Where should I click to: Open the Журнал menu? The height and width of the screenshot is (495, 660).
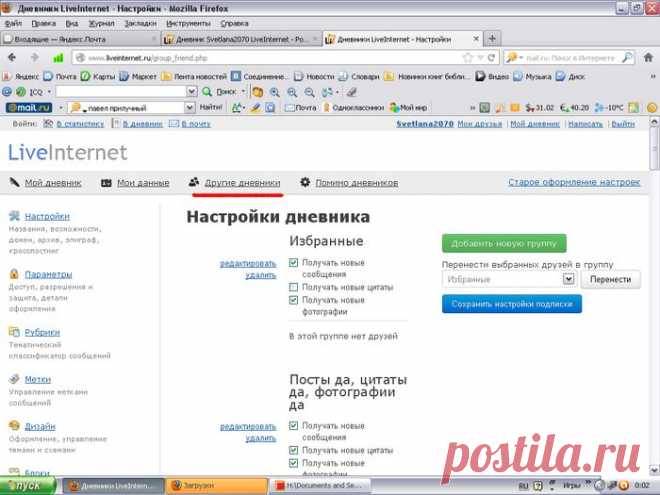101,23
